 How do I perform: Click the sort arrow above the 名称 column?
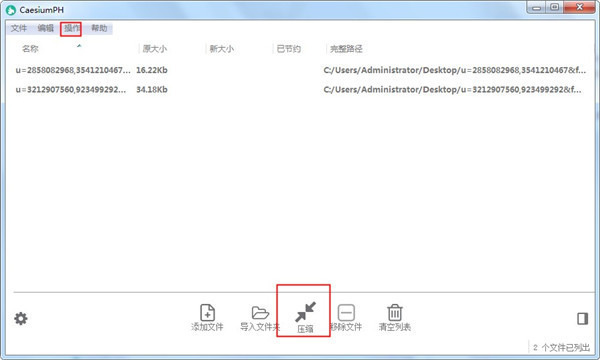[x=79, y=46]
